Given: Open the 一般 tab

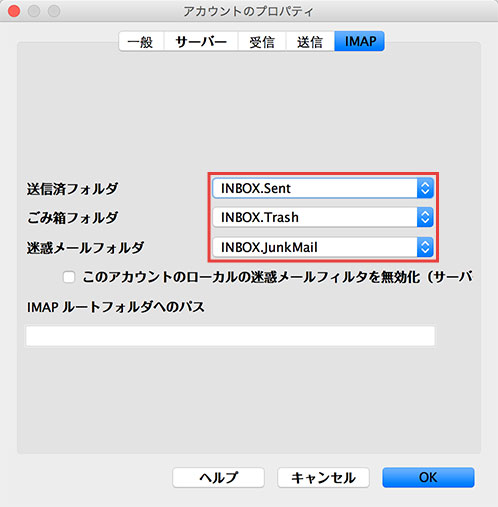Looking at the screenshot, I should tap(141, 42).
